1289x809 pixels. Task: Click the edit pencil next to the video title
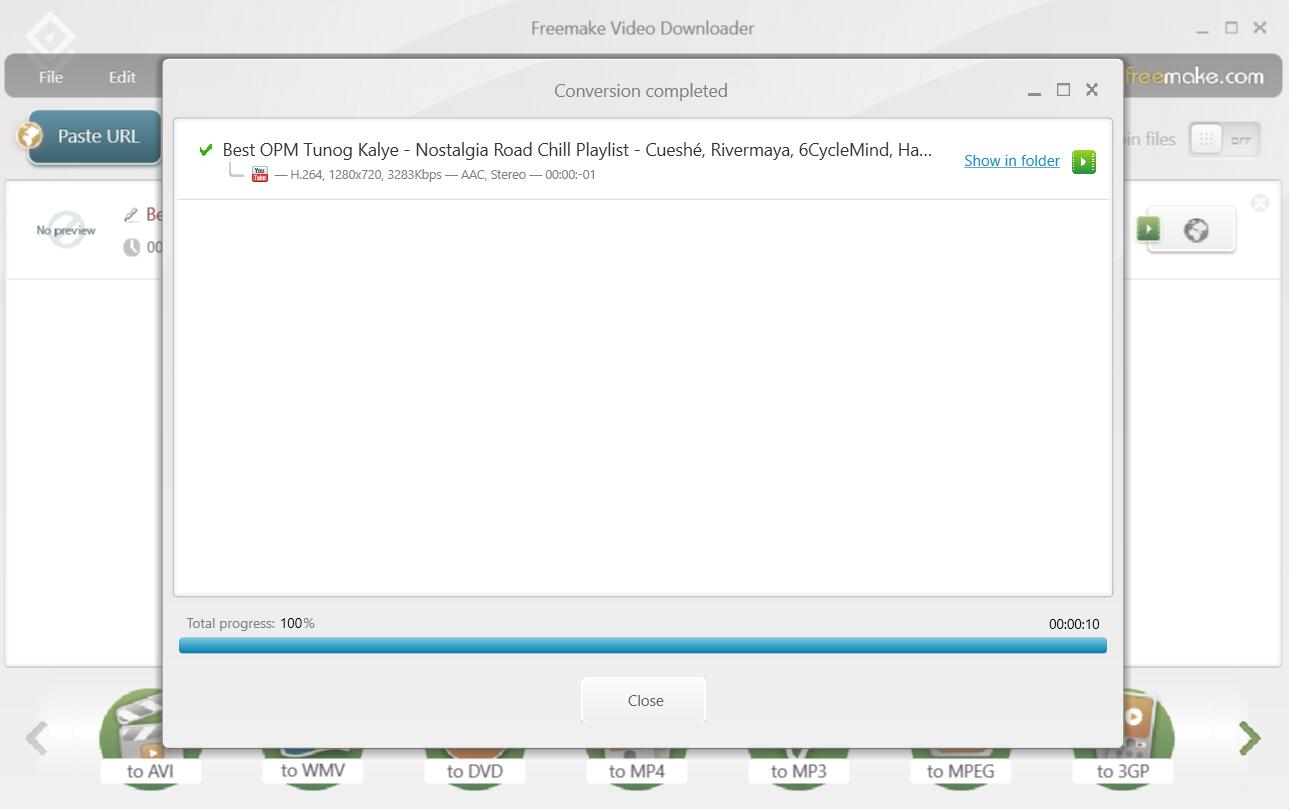(x=132, y=213)
